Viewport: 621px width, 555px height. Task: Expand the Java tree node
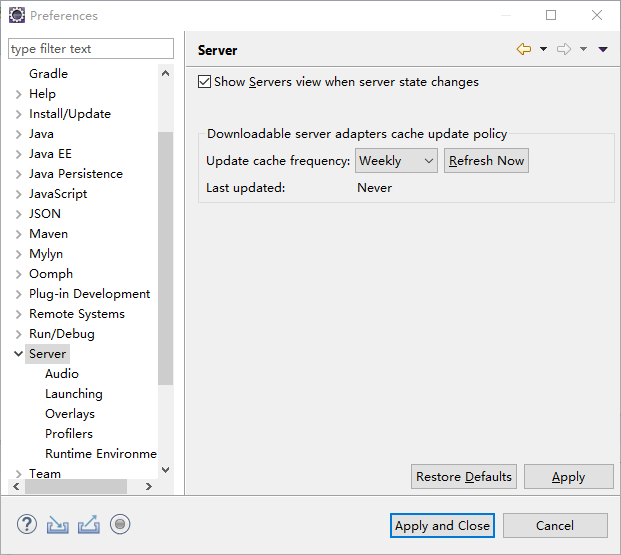(18, 134)
